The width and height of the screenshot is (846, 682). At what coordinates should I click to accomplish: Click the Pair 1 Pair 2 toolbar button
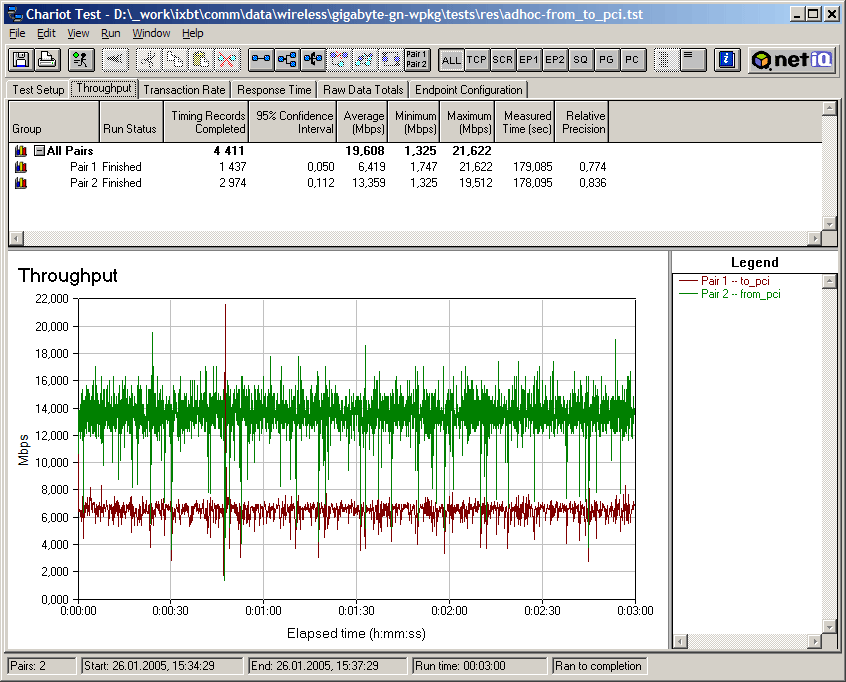(417, 60)
